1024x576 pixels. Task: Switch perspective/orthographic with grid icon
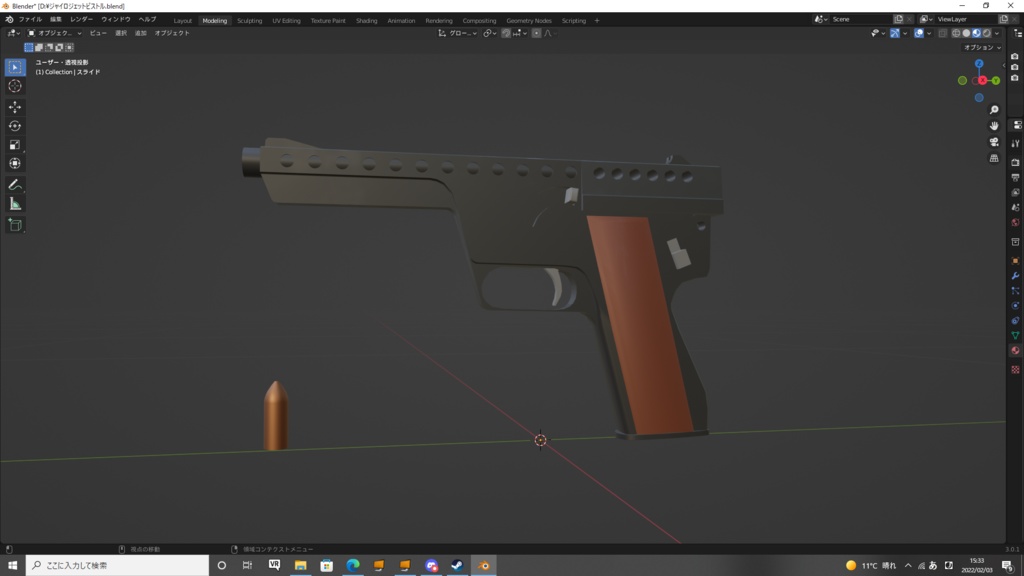tap(994, 158)
